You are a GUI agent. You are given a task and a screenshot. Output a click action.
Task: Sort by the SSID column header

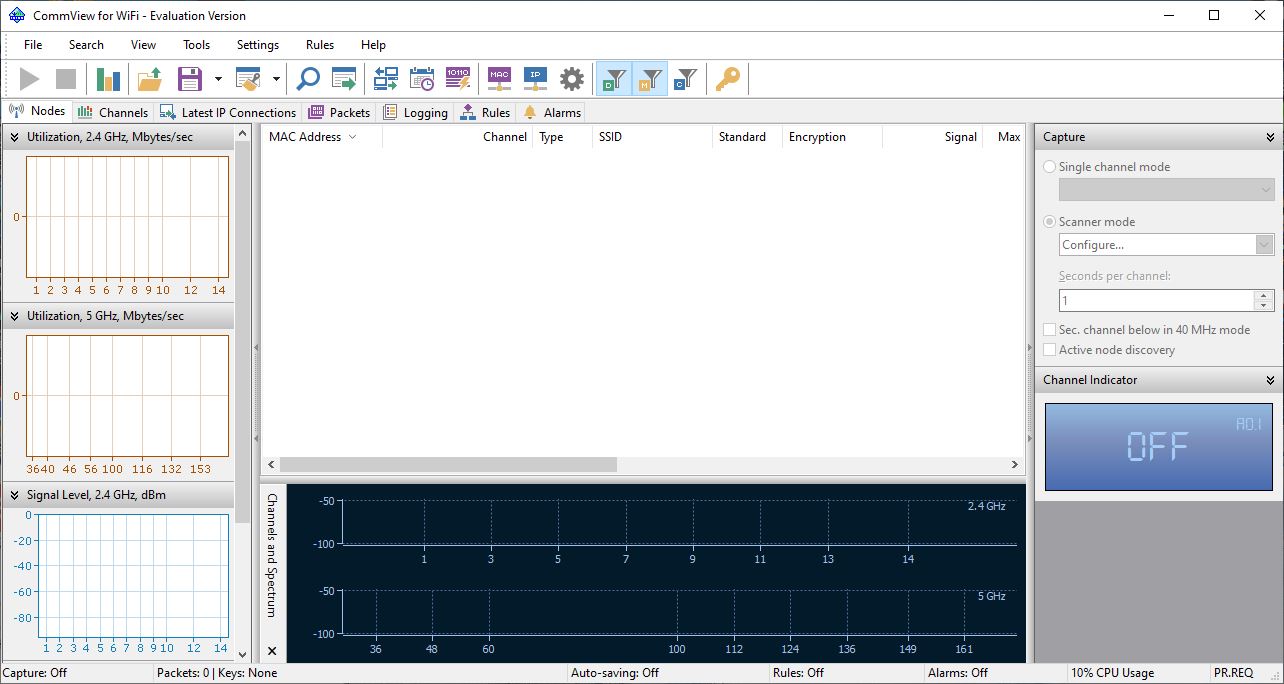(x=650, y=137)
